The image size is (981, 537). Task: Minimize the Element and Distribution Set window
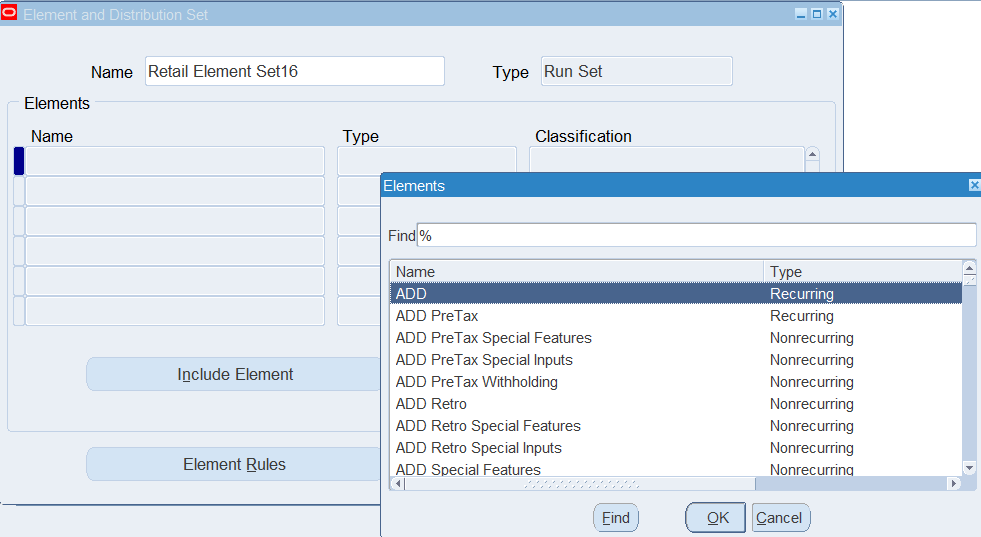point(801,14)
